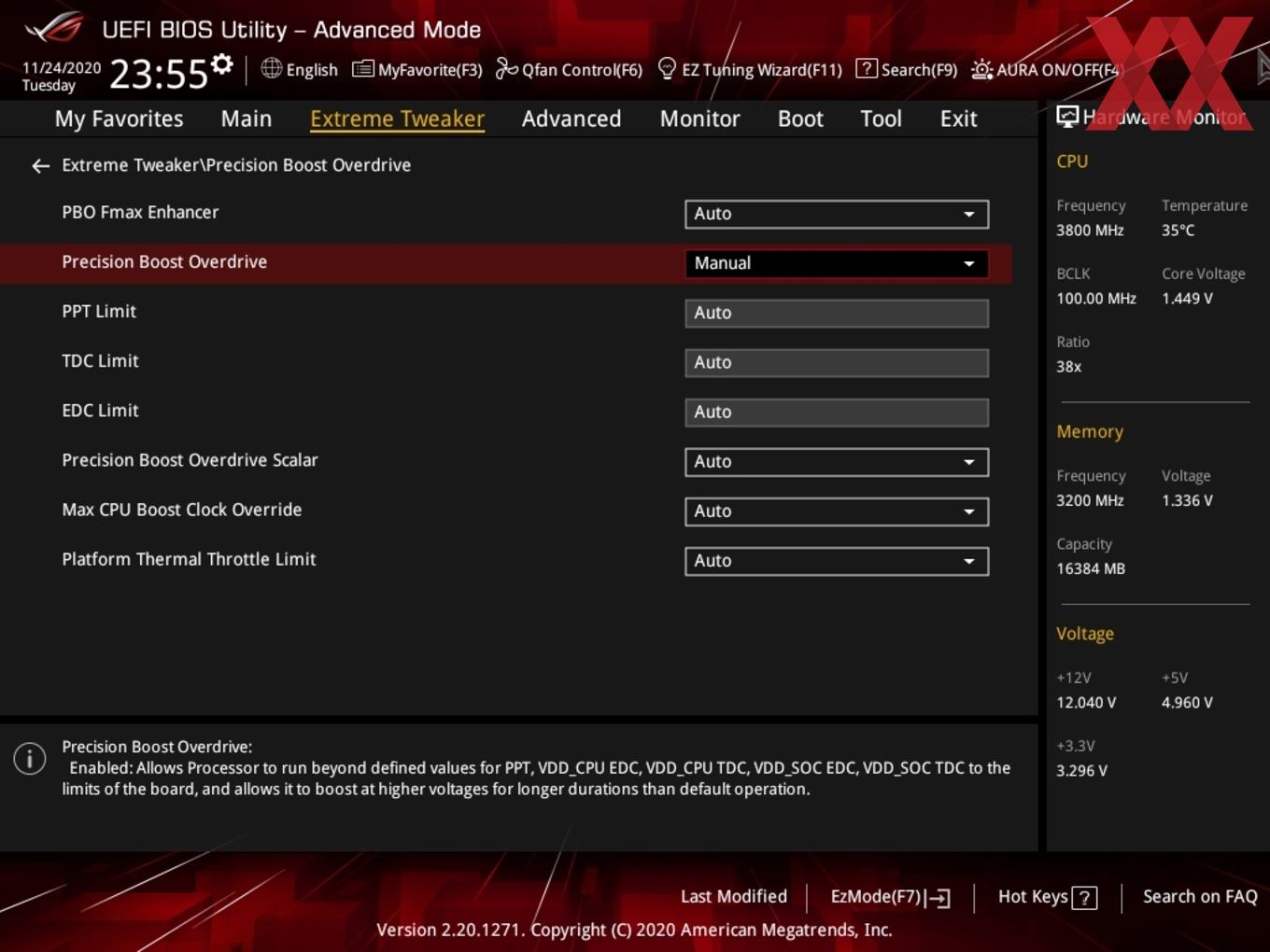Go to the Advanced tab
The height and width of the screenshot is (952, 1270).
[571, 119]
